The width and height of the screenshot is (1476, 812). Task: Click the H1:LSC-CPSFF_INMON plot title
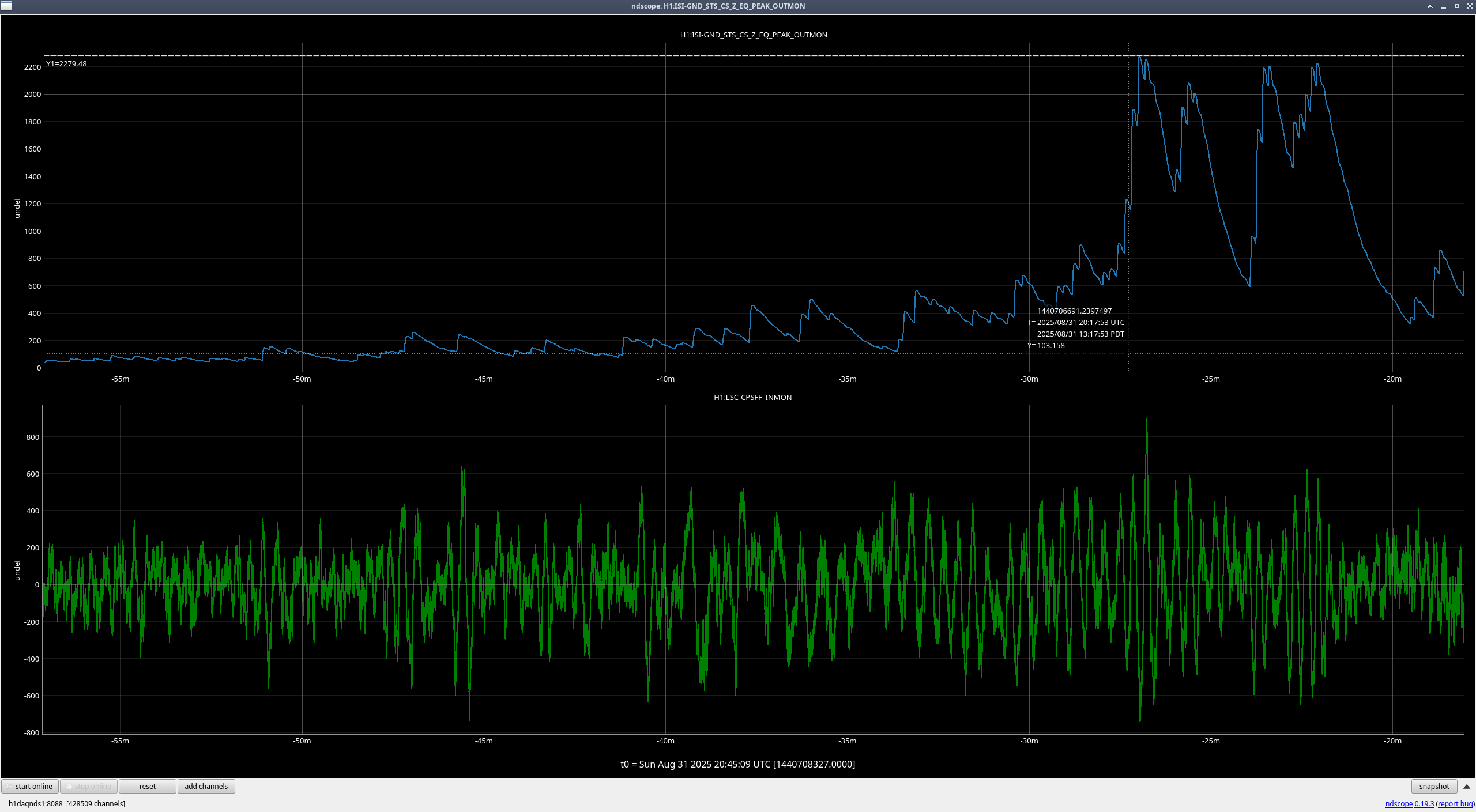[752, 397]
